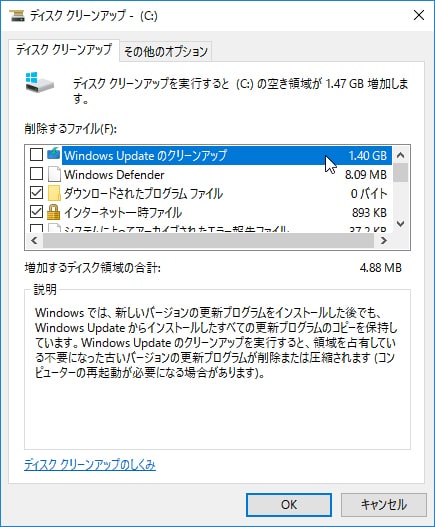
Task: Switch to その他のオプション tab
Action: [x=166, y=52]
